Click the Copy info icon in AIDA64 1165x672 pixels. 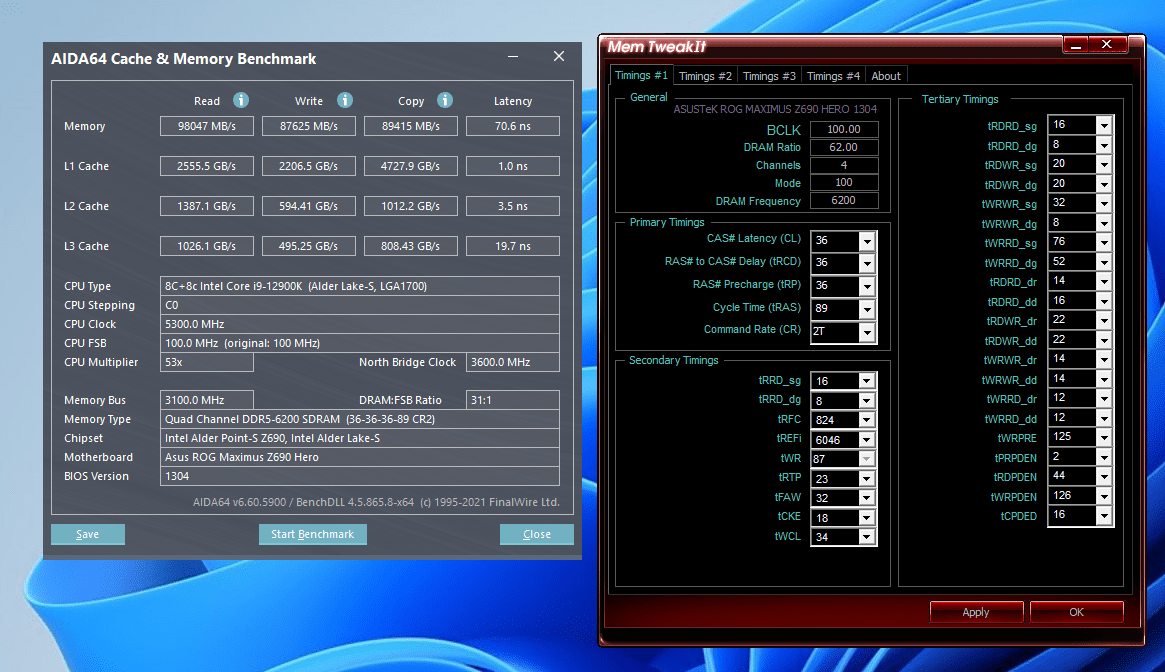pos(445,100)
